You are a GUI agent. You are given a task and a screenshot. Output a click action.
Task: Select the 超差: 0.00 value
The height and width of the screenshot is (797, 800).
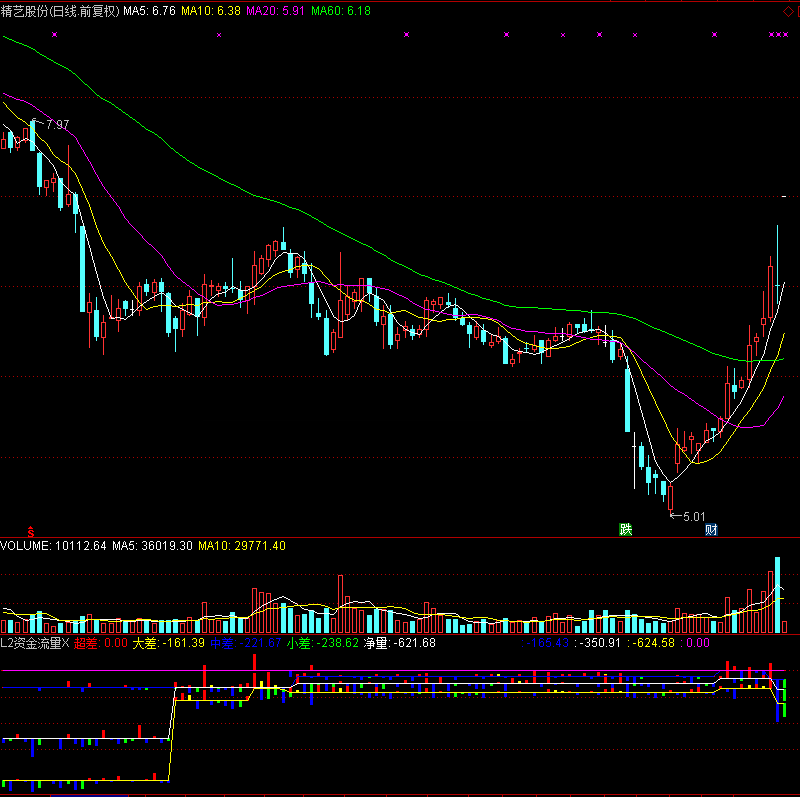[101, 643]
